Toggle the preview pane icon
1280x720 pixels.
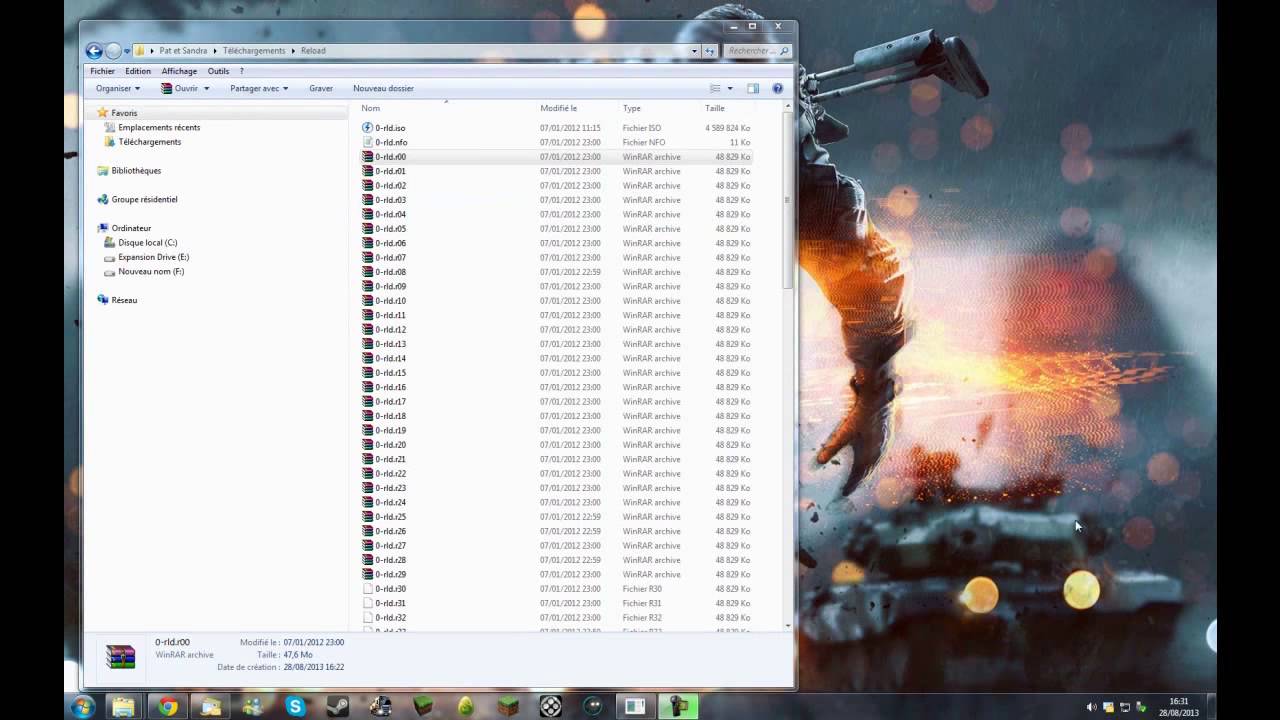click(753, 88)
